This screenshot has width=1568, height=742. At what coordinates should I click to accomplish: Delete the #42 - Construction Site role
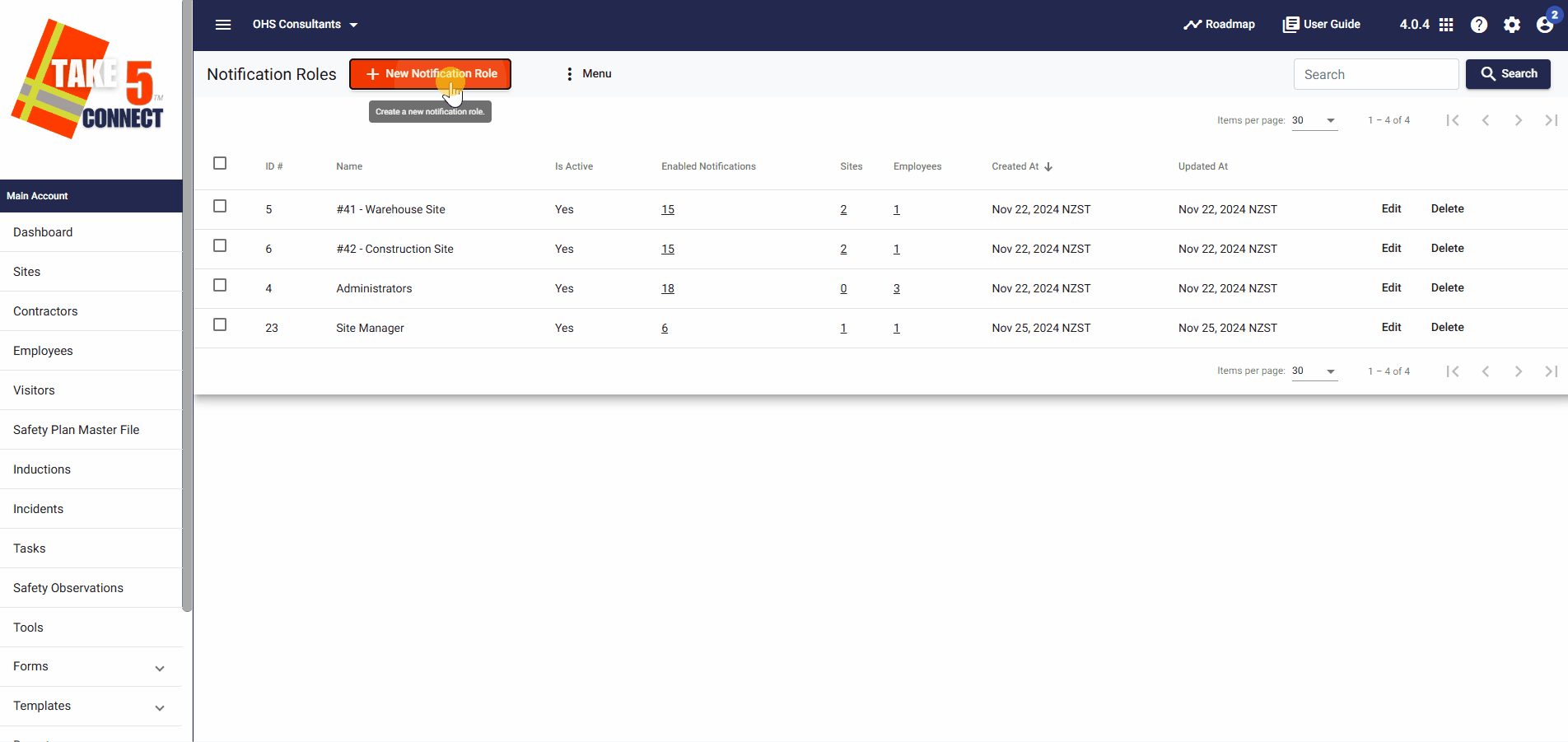[x=1447, y=249]
